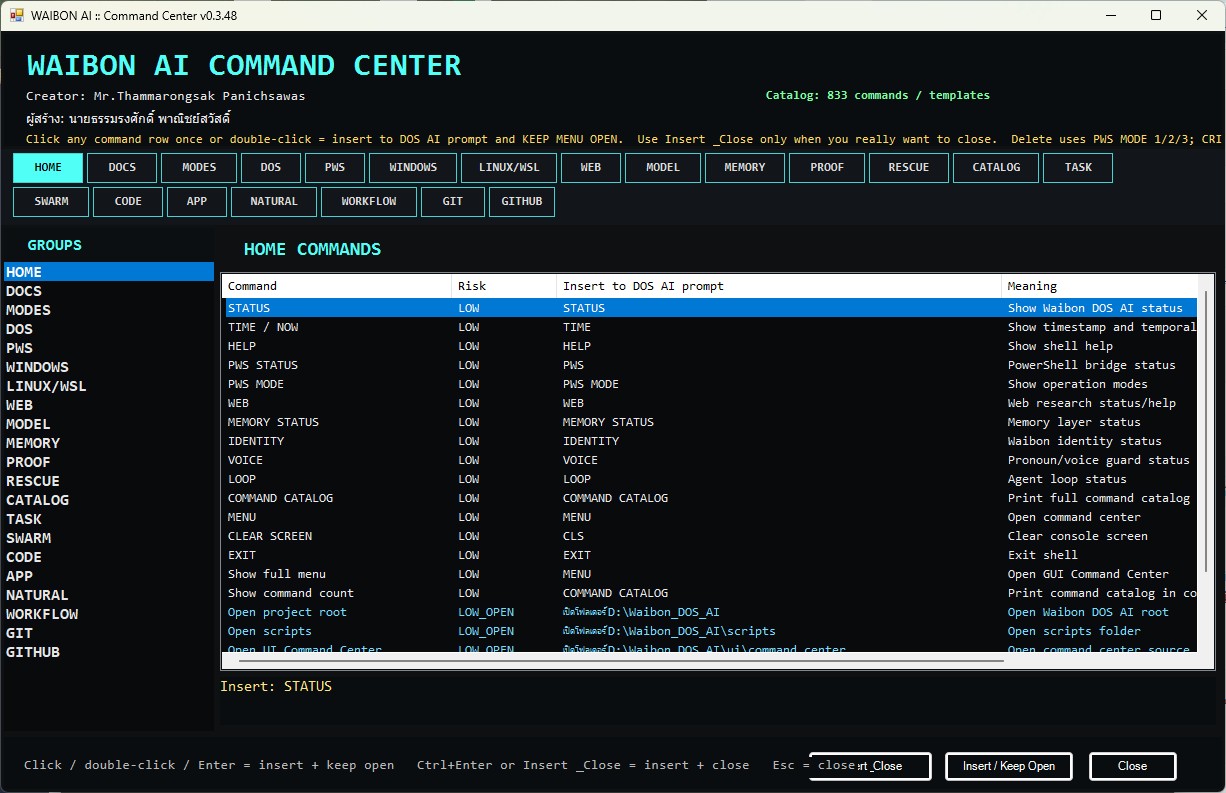Select the STATUS command row

pos(710,308)
